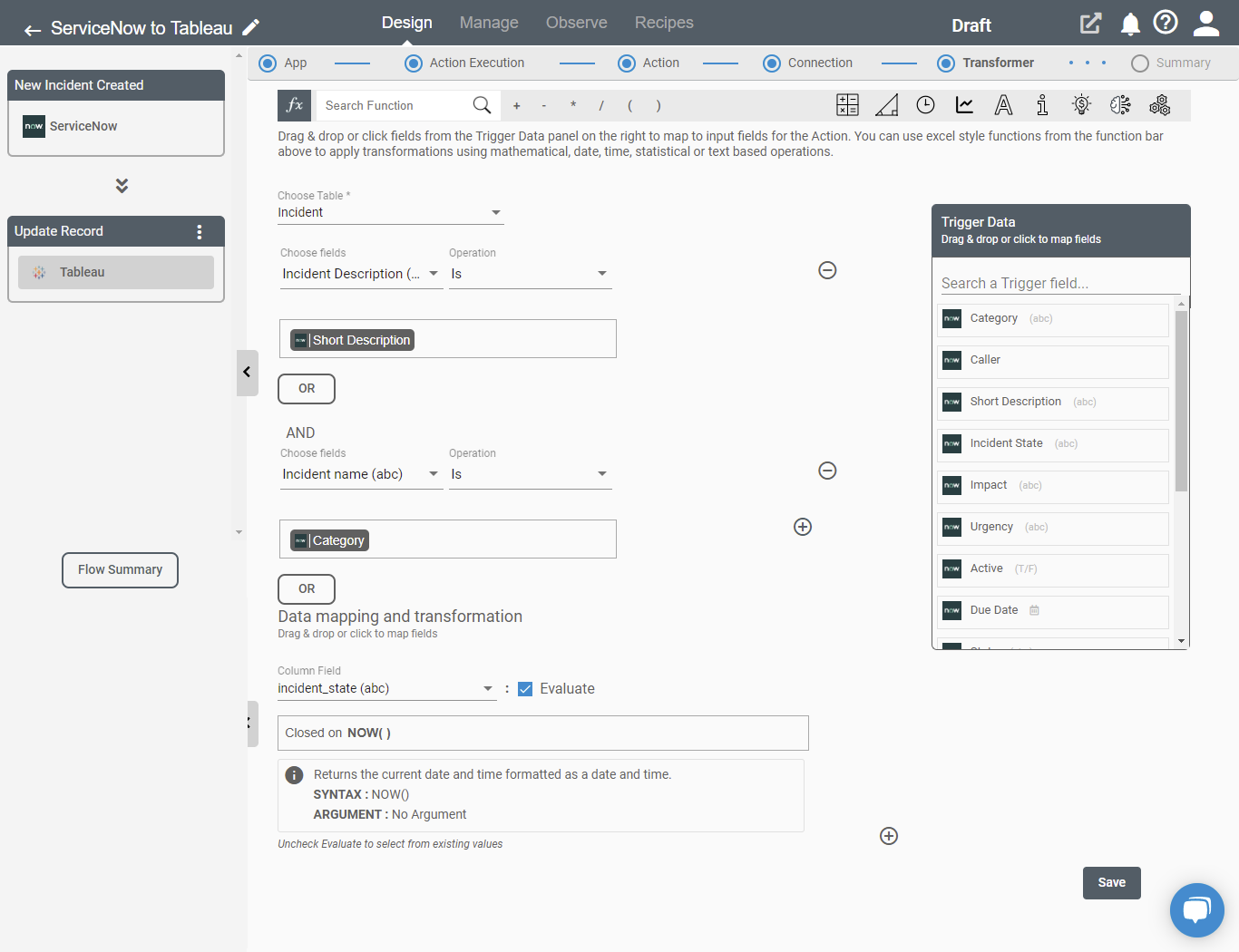The height and width of the screenshot is (952, 1239).
Task: Insert opening parenthesis
Action: coord(629,106)
